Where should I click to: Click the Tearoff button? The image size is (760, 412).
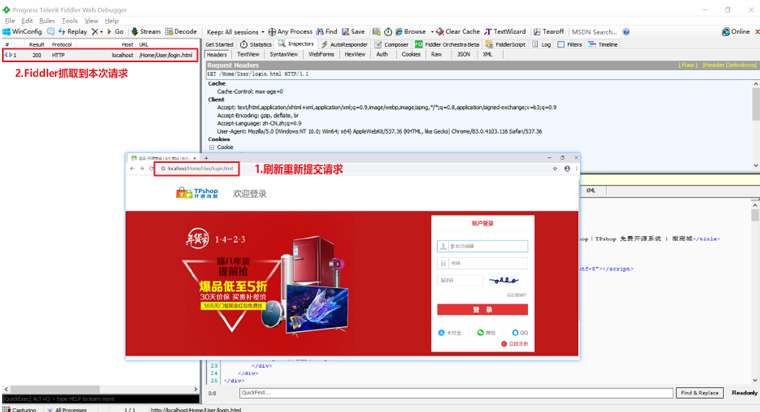click(x=549, y=32)
